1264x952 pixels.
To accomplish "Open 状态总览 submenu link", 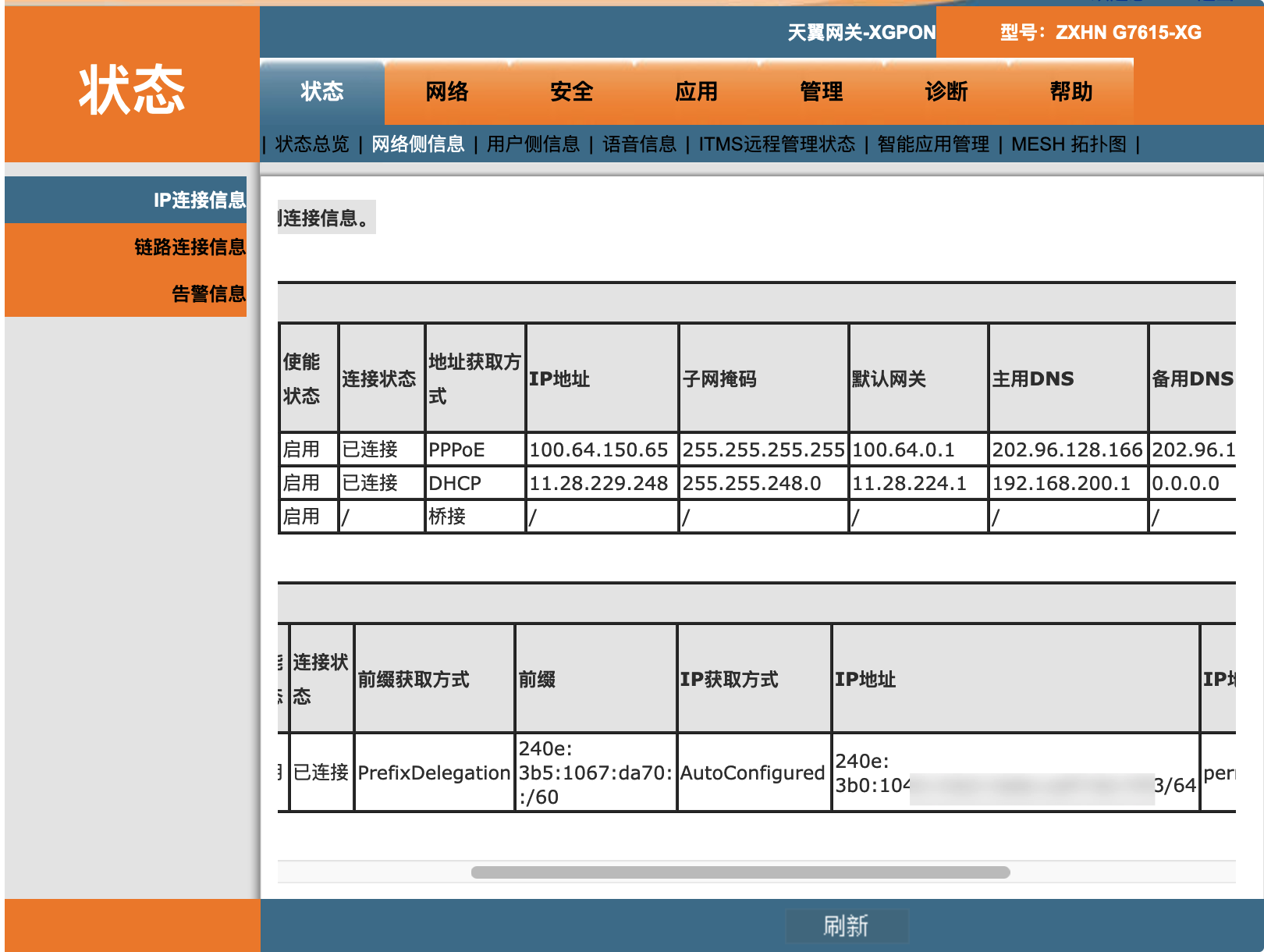I will tap(312, 144).
